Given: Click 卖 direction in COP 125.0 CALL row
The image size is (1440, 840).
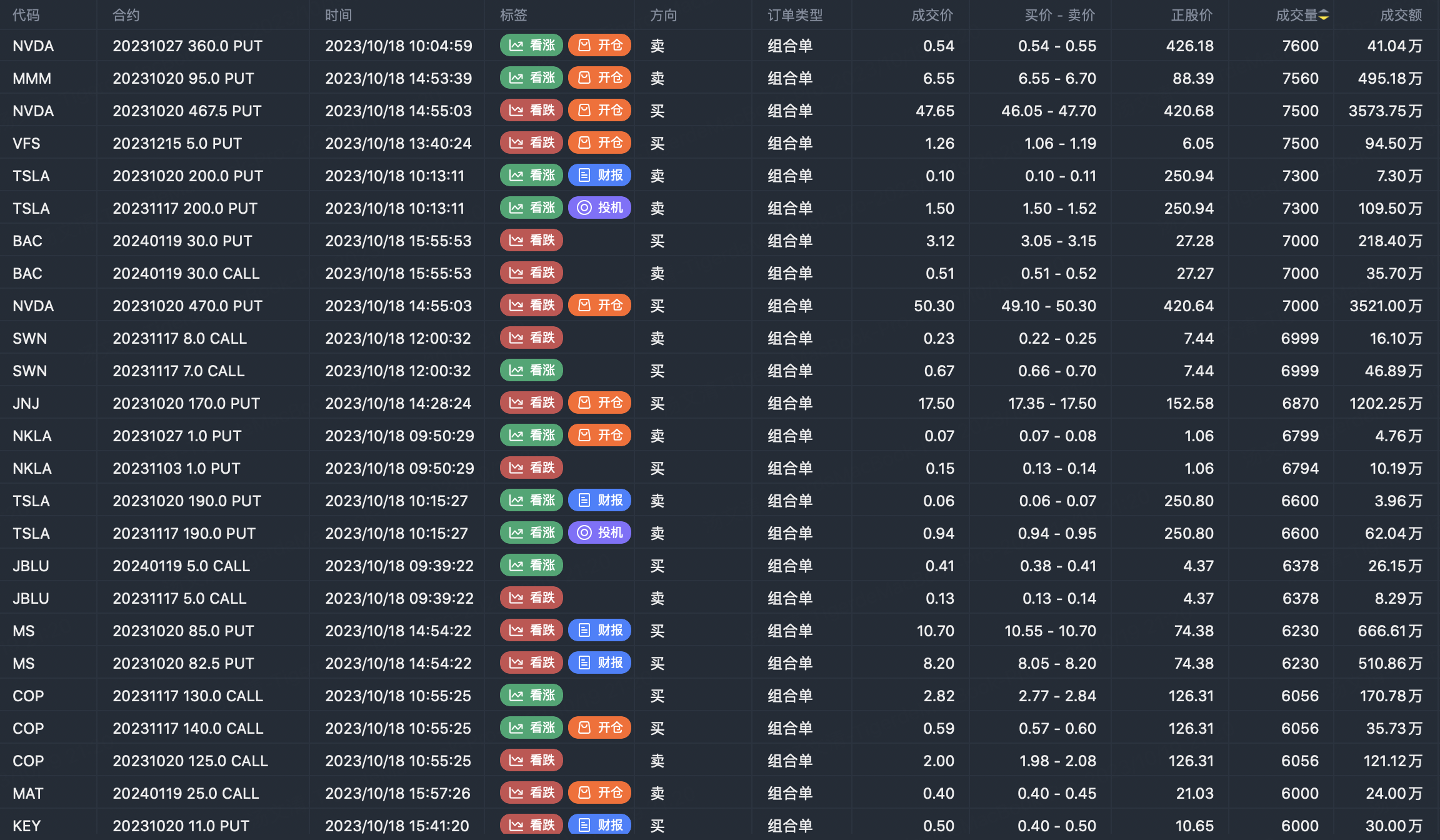Looking at the screenshot, I should (657, 761).
